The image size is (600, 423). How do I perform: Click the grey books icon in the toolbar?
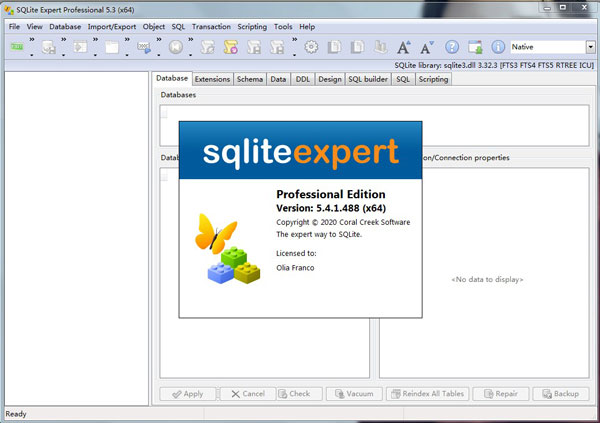(x=380, y=47)
